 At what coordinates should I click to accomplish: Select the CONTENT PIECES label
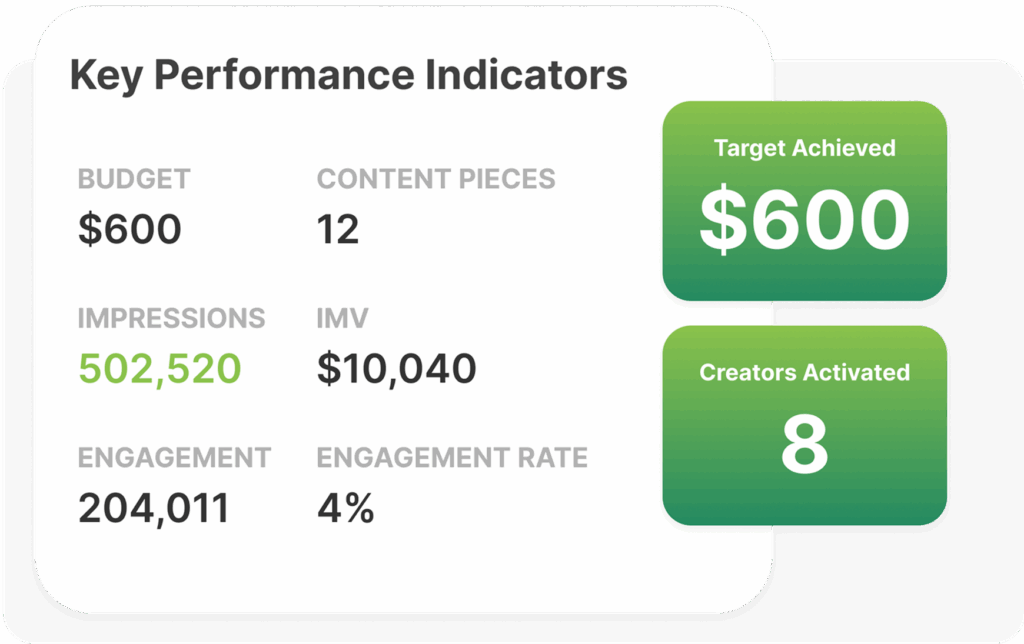[436, 179]
